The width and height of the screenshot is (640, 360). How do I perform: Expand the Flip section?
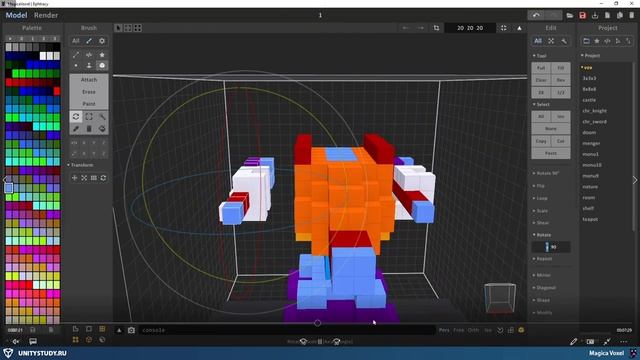pyautogui.click(x=539, y=186)
